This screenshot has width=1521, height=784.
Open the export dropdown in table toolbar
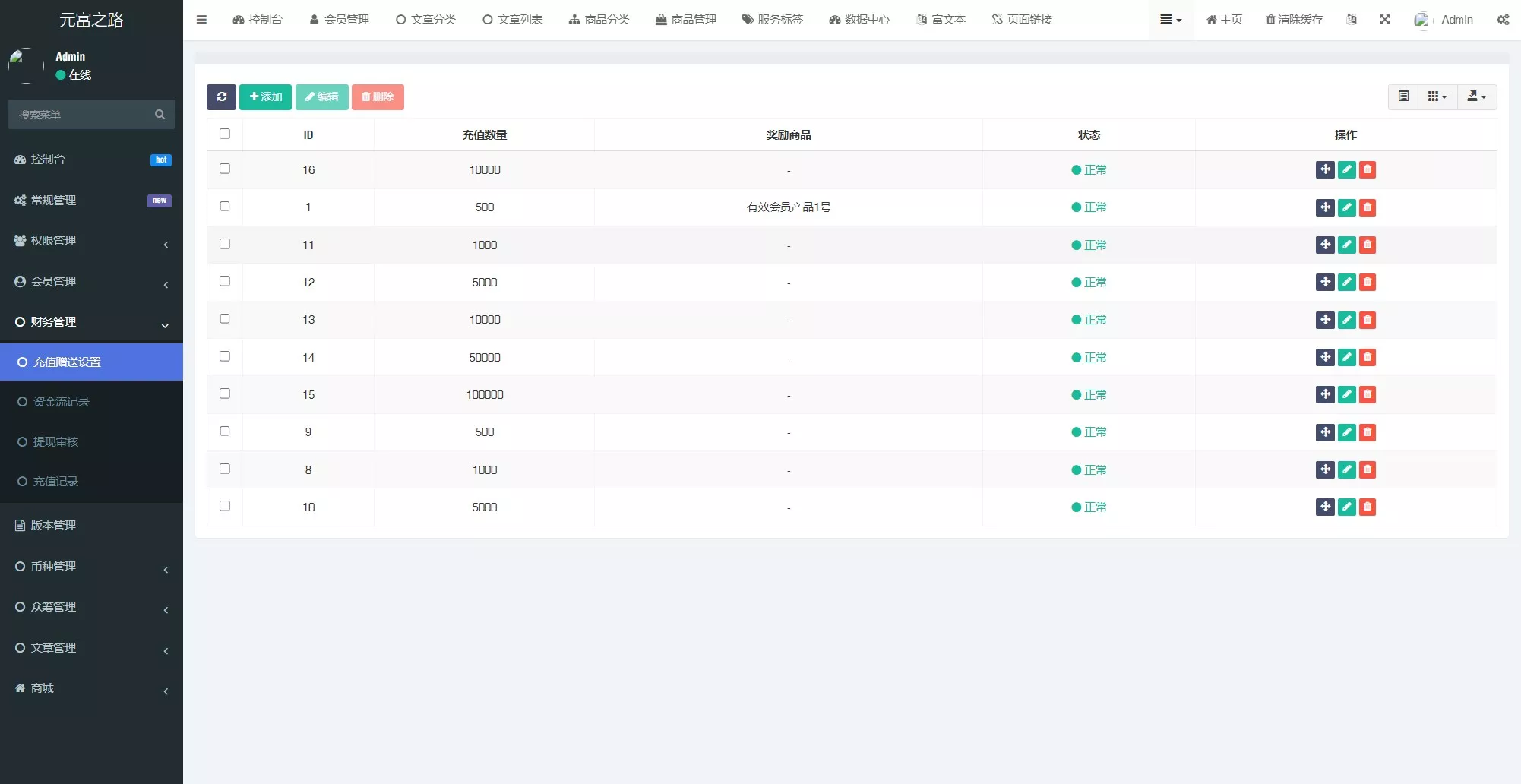pos(1476,96)
